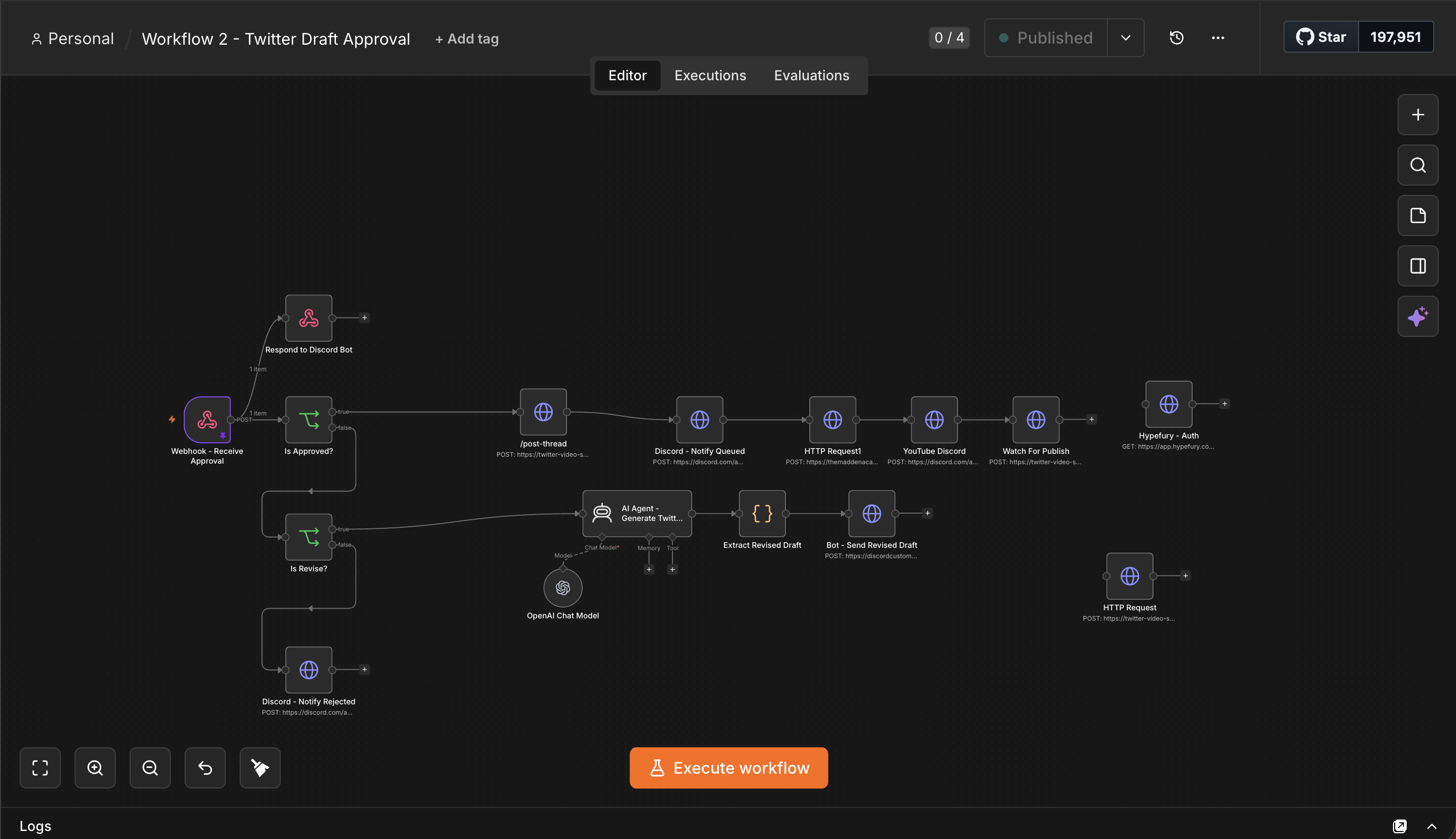Click the Execute workflow button
1456x839 pixels.
click(729, 767)
